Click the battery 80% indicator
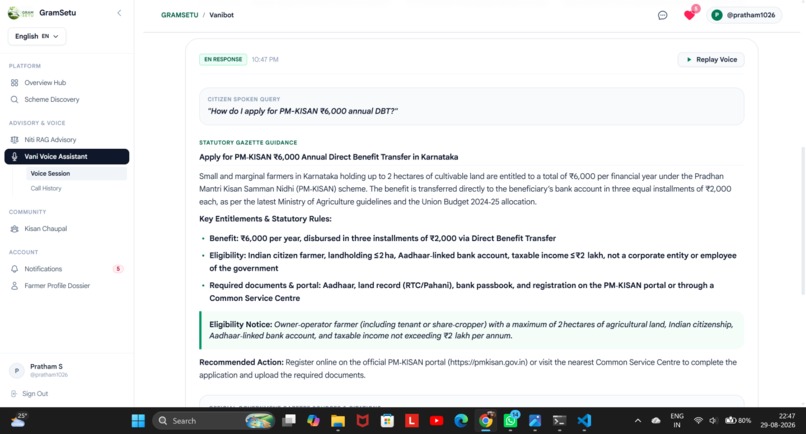Image resolution: width=806 pixels, height=434 pixels. [738, 421]
